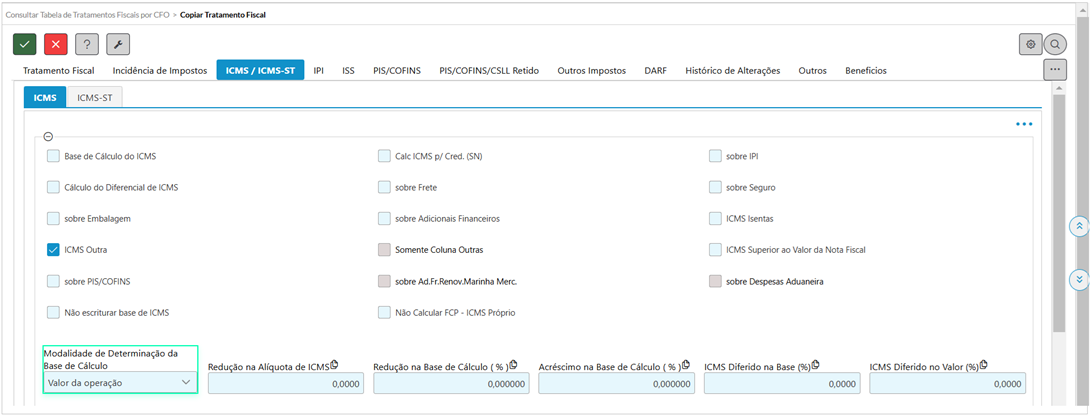Image resolution: width=1090 pixels, height=416 pixels.
Task: Check the sobre Frete checkbox
Action: 385,187
